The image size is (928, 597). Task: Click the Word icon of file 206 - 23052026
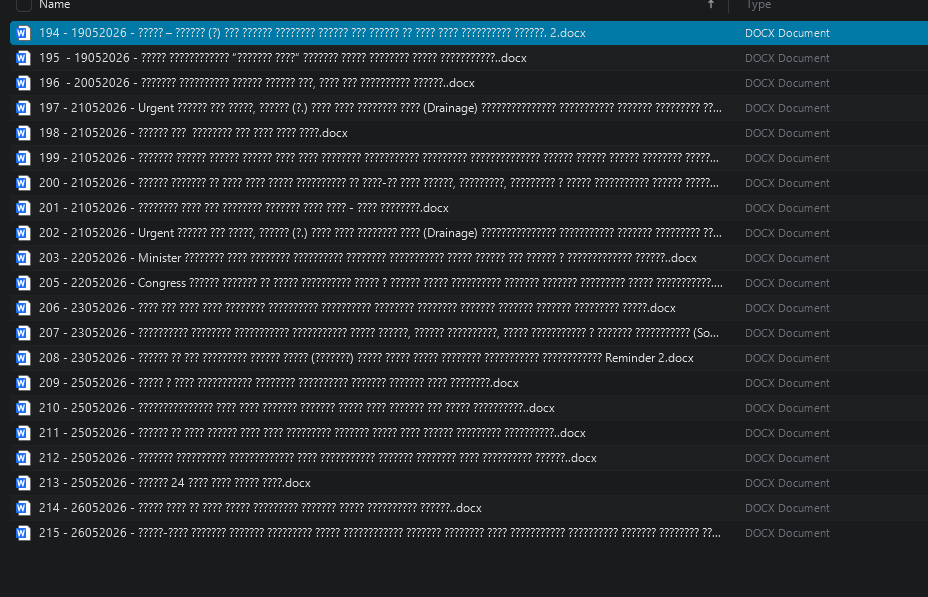click(x=23, y=308)
